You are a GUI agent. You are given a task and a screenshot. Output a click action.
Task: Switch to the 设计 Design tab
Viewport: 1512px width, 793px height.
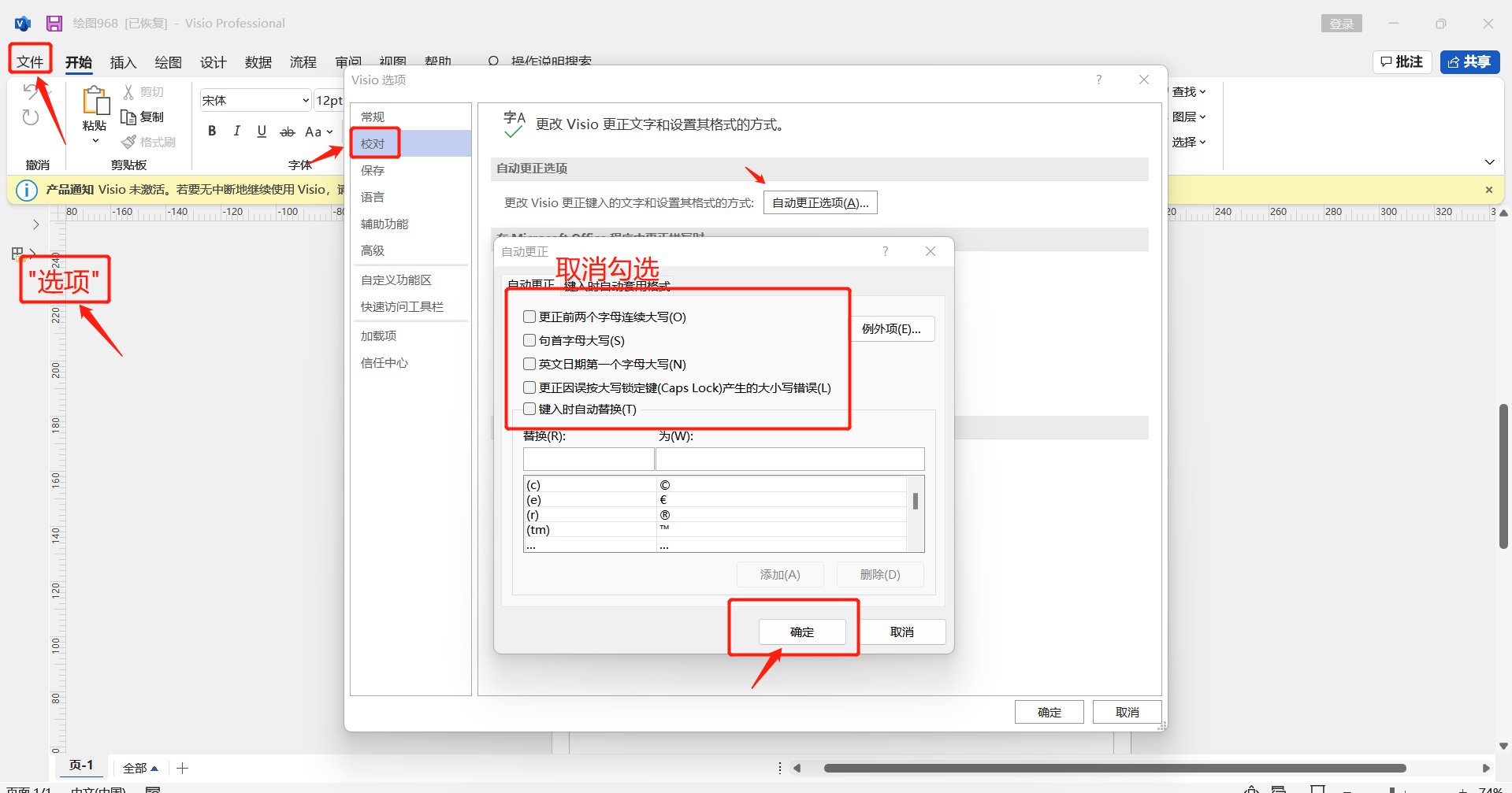click(x=213, y=62)
